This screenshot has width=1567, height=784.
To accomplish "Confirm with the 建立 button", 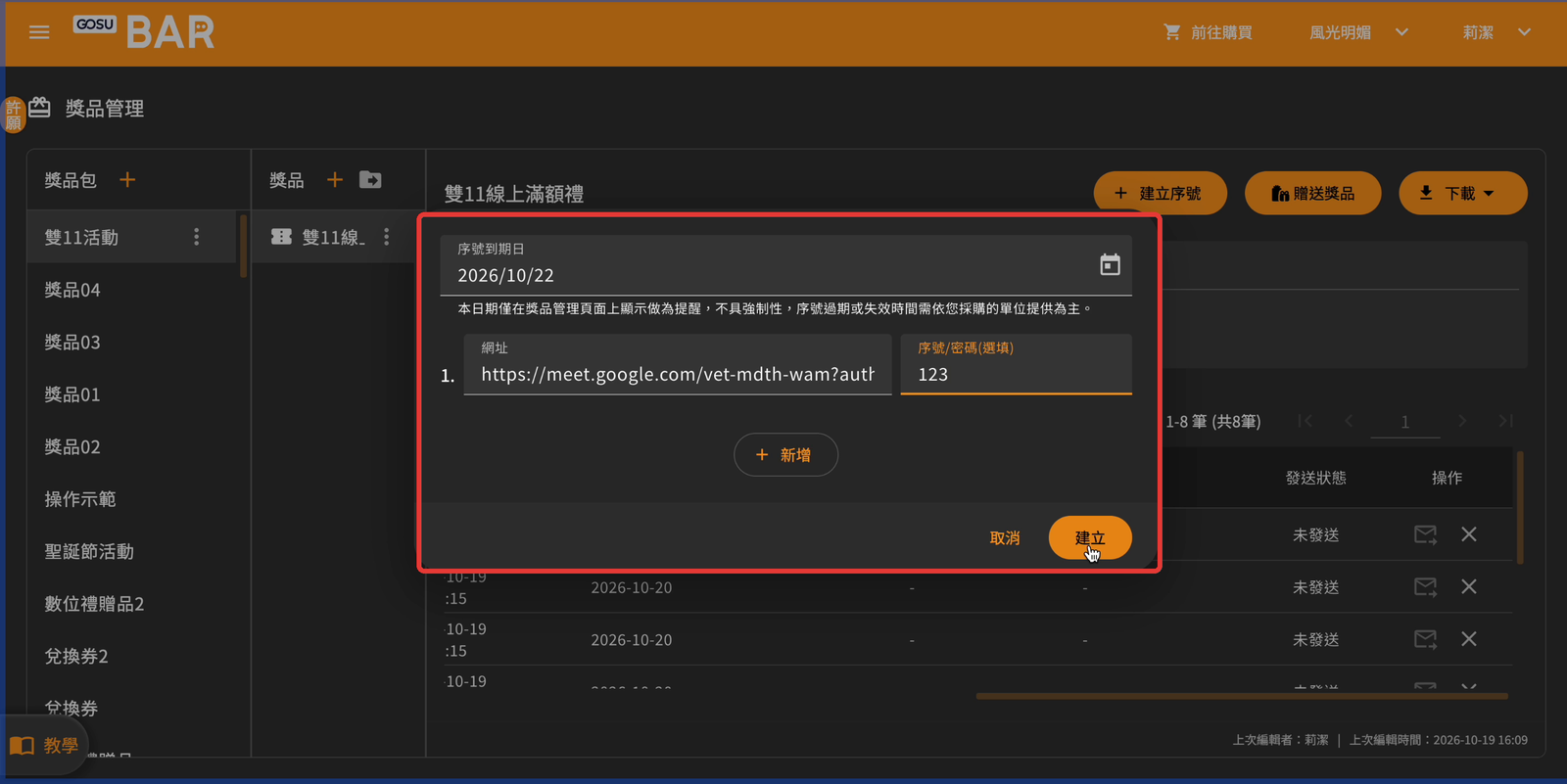I will point(1090,538).
